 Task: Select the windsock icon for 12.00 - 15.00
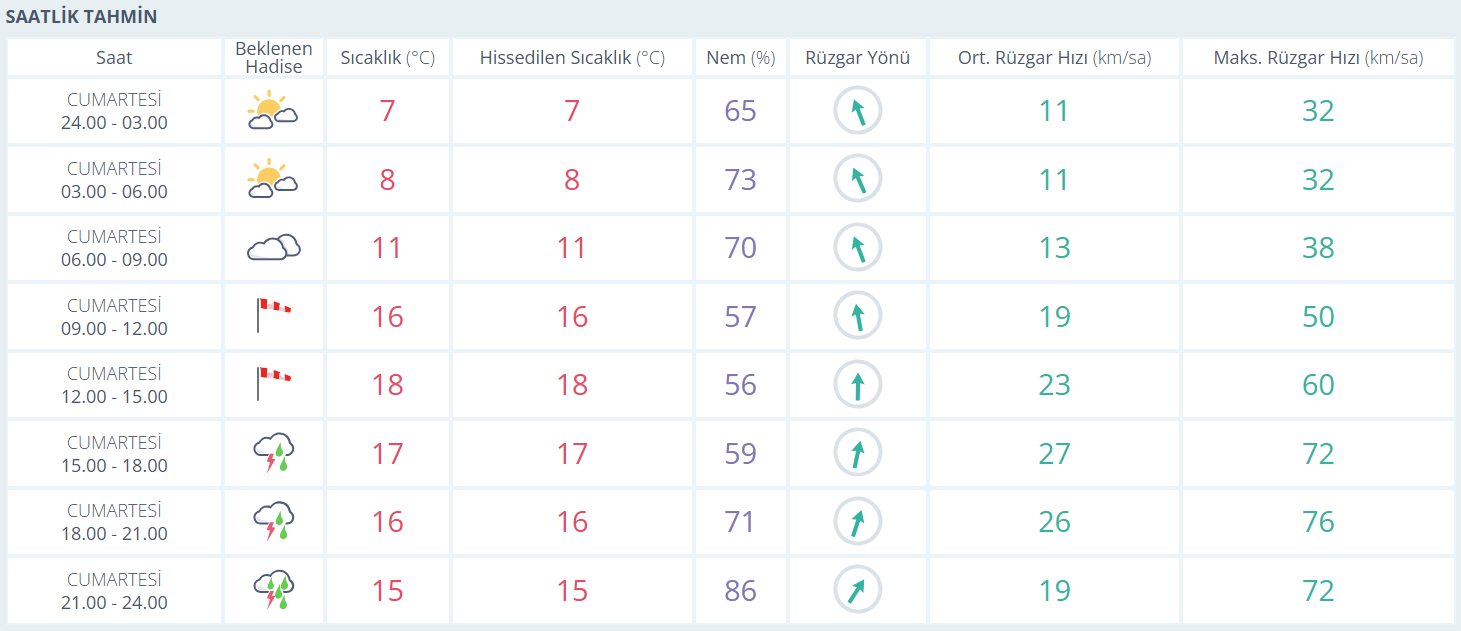tap(272, 384)
